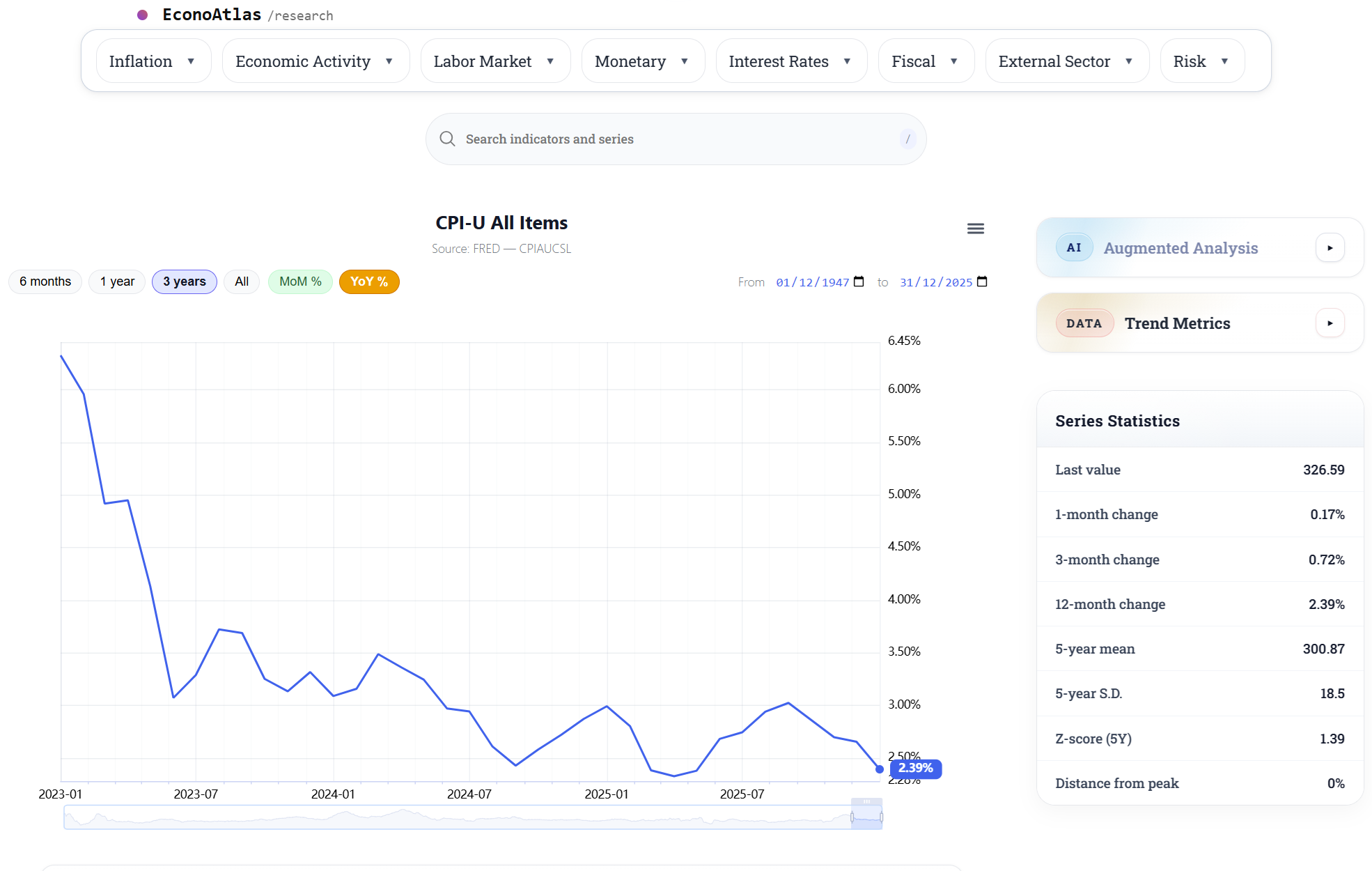The image size is (1372, 871).
Task: Select the 'All' time range button
Action: [242, 282]
